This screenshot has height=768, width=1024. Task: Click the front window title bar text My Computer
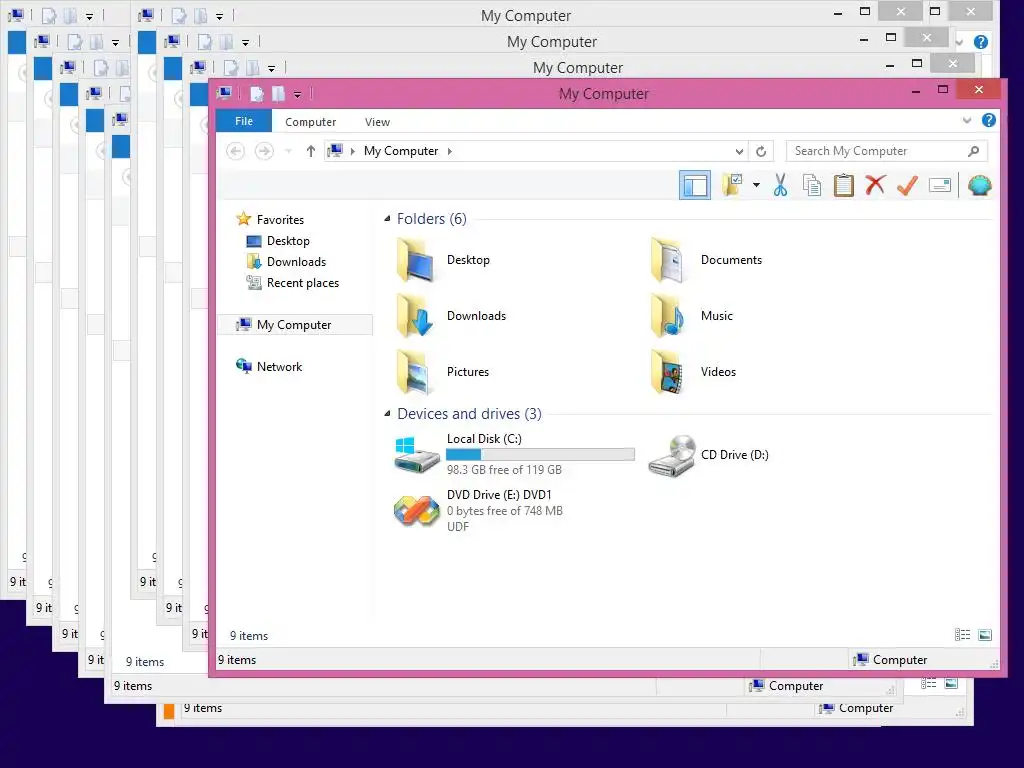click(603, 93)
